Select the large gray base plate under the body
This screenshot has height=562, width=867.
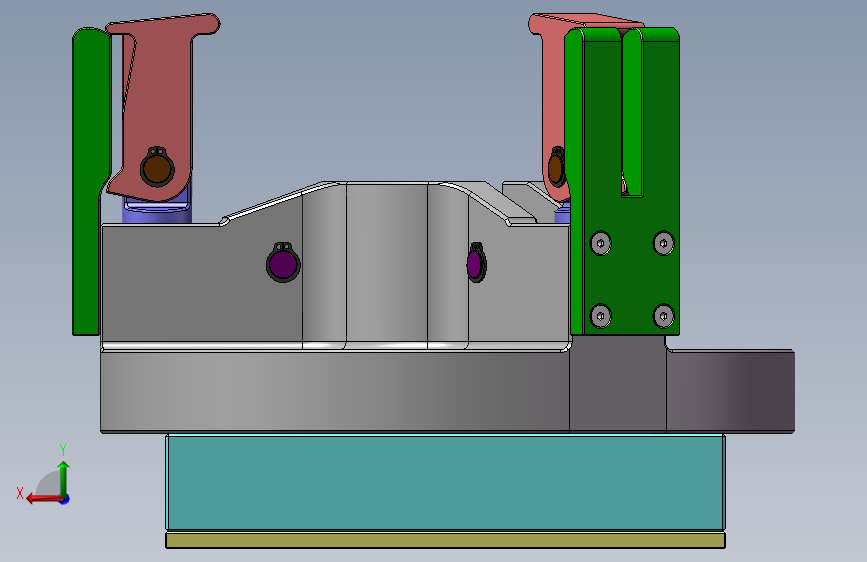coord(335,392)
